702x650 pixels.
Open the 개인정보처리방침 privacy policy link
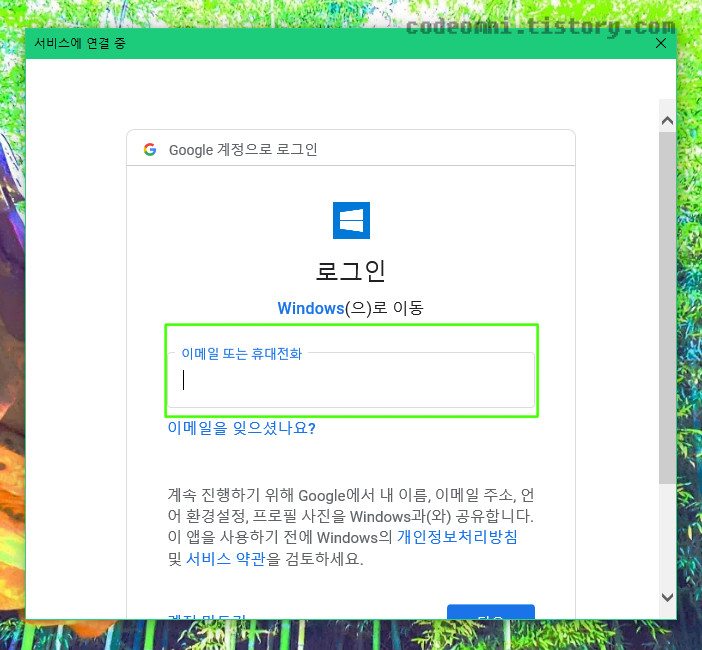tap(457, 537)
